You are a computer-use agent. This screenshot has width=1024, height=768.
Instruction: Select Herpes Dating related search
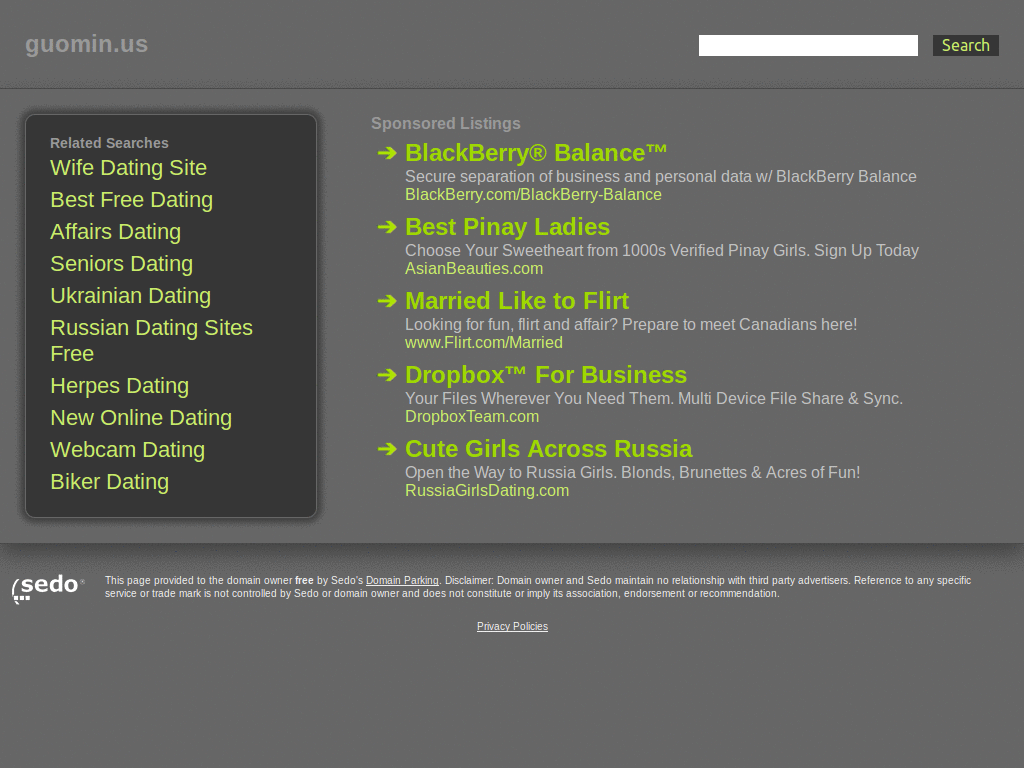point(120,386)
